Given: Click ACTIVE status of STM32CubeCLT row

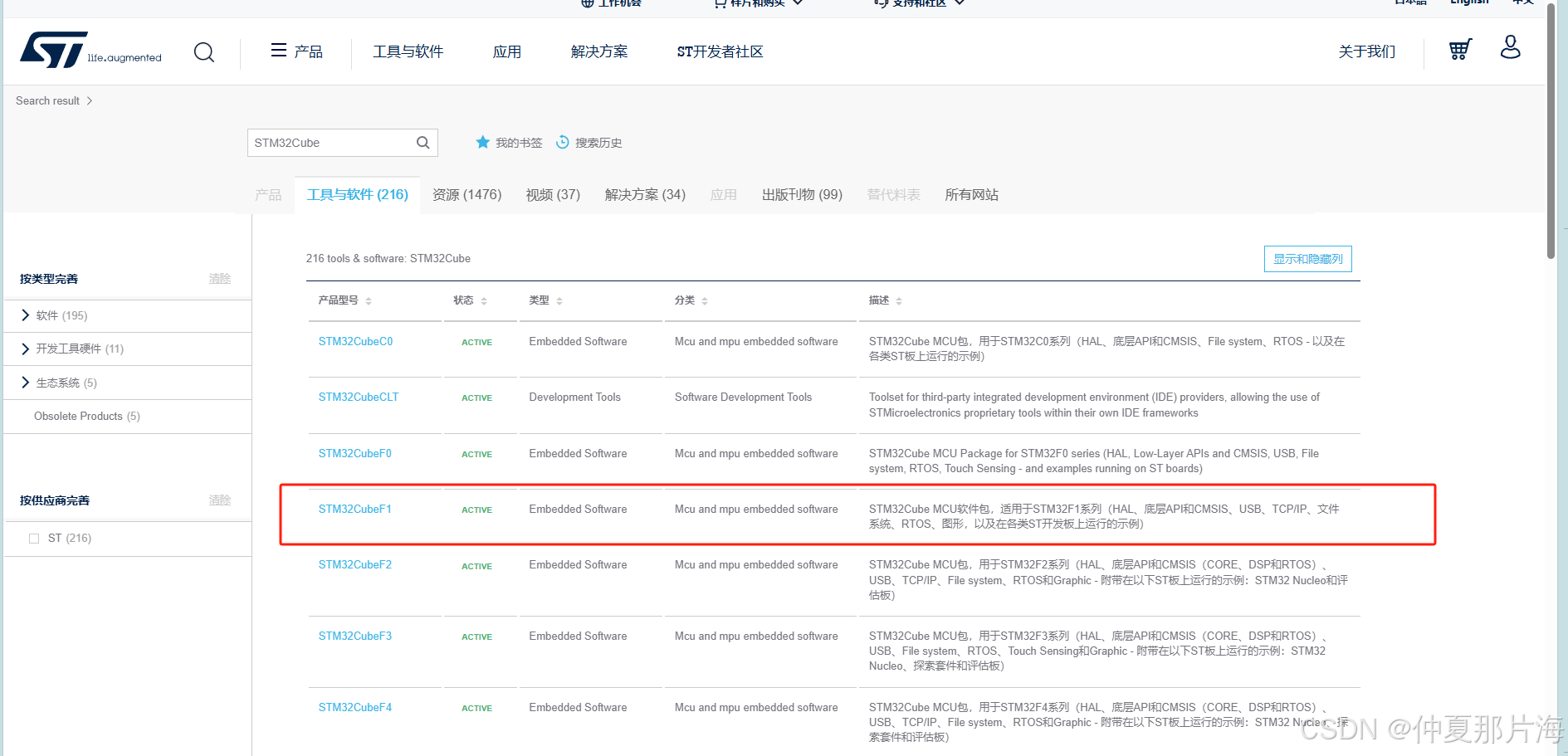Looking at the screenshot, I should click(476, 398).
